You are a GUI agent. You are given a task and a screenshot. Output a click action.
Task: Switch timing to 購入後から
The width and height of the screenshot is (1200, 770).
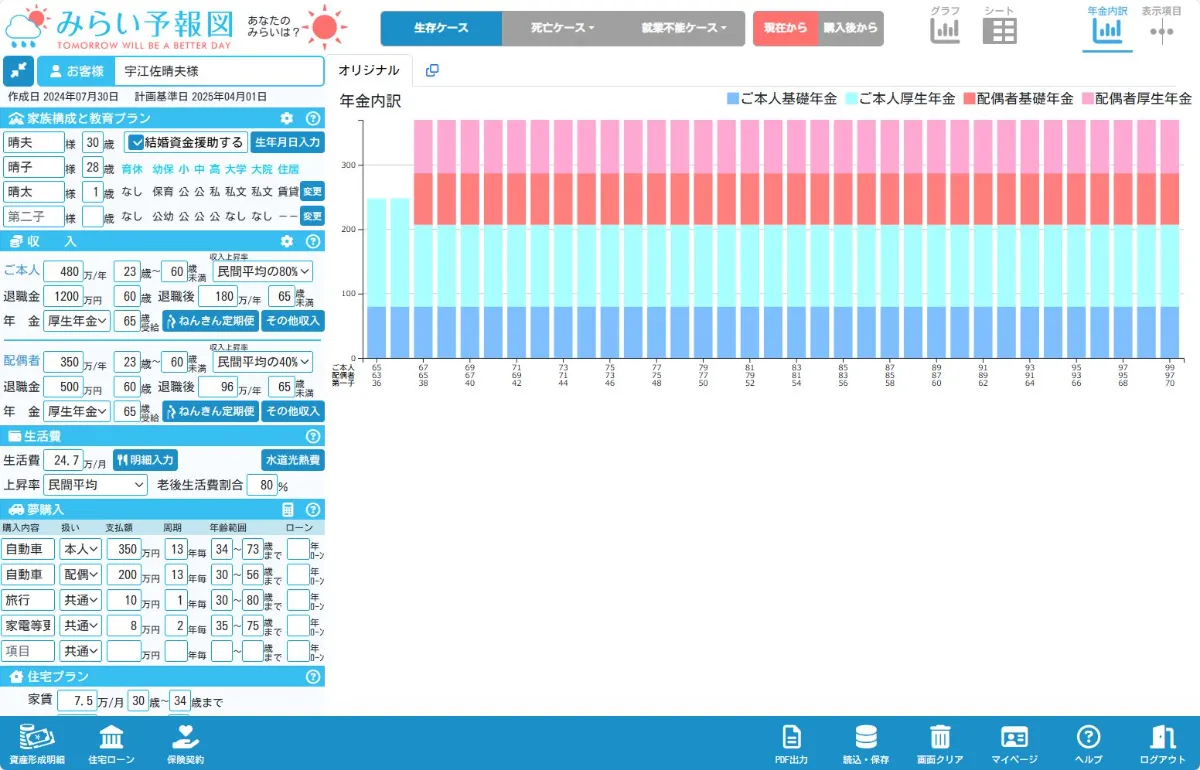(x=851, y=28)
